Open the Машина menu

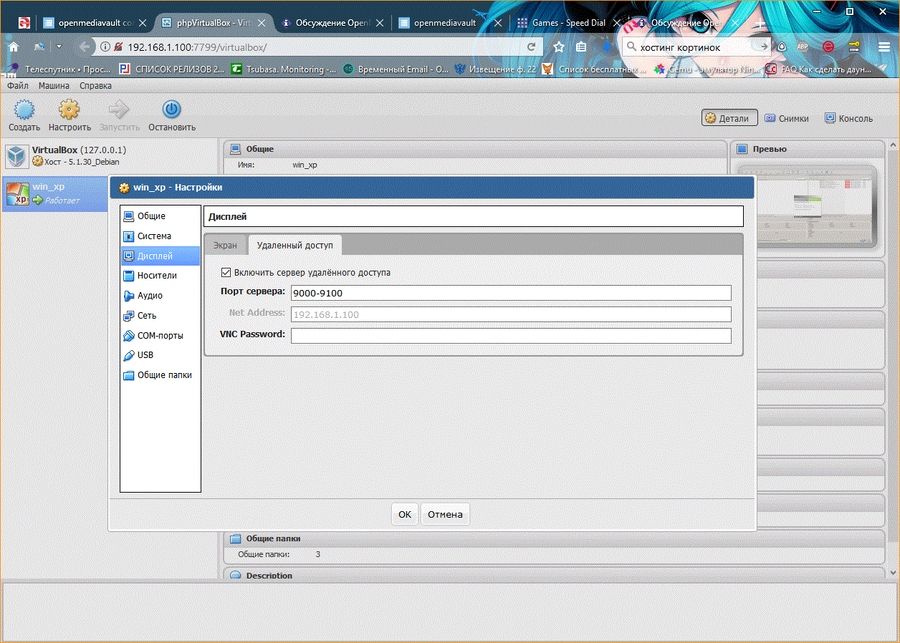pyautogui.click(x=54, y=86)
